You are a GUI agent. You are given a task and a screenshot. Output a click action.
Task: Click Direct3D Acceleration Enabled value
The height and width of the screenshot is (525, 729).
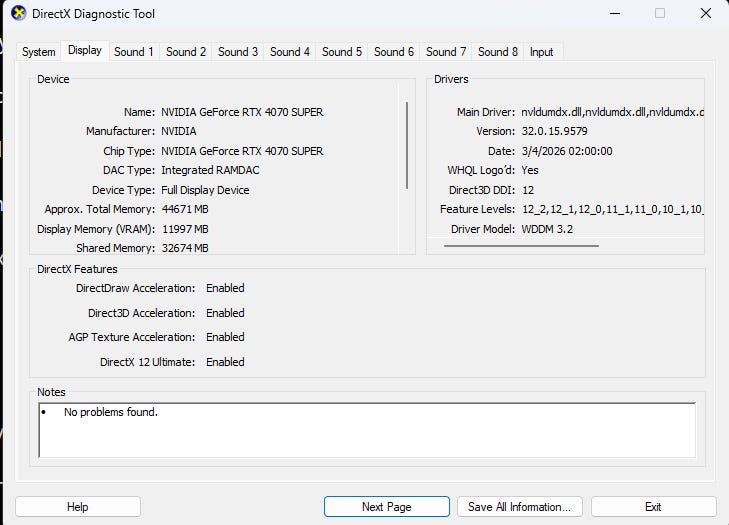225,313
